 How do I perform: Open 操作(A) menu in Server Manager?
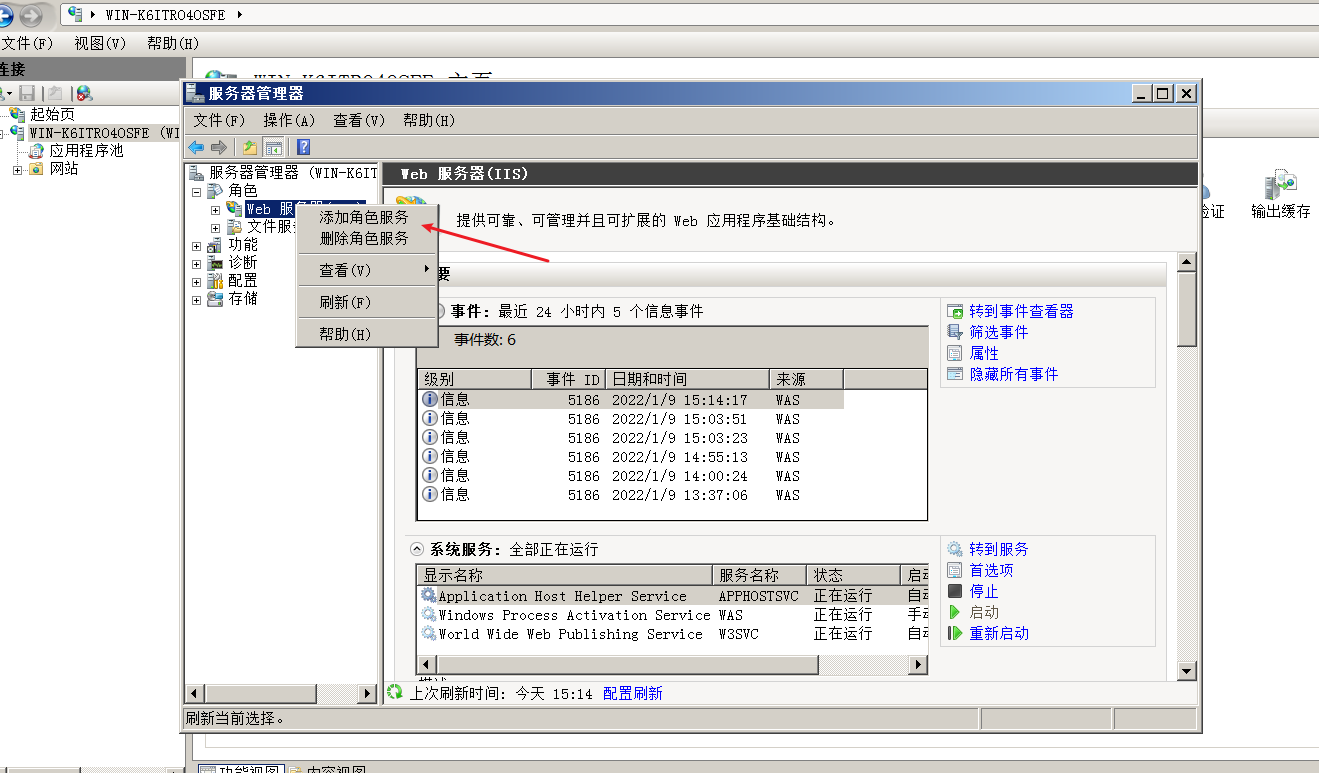point(289,120)
